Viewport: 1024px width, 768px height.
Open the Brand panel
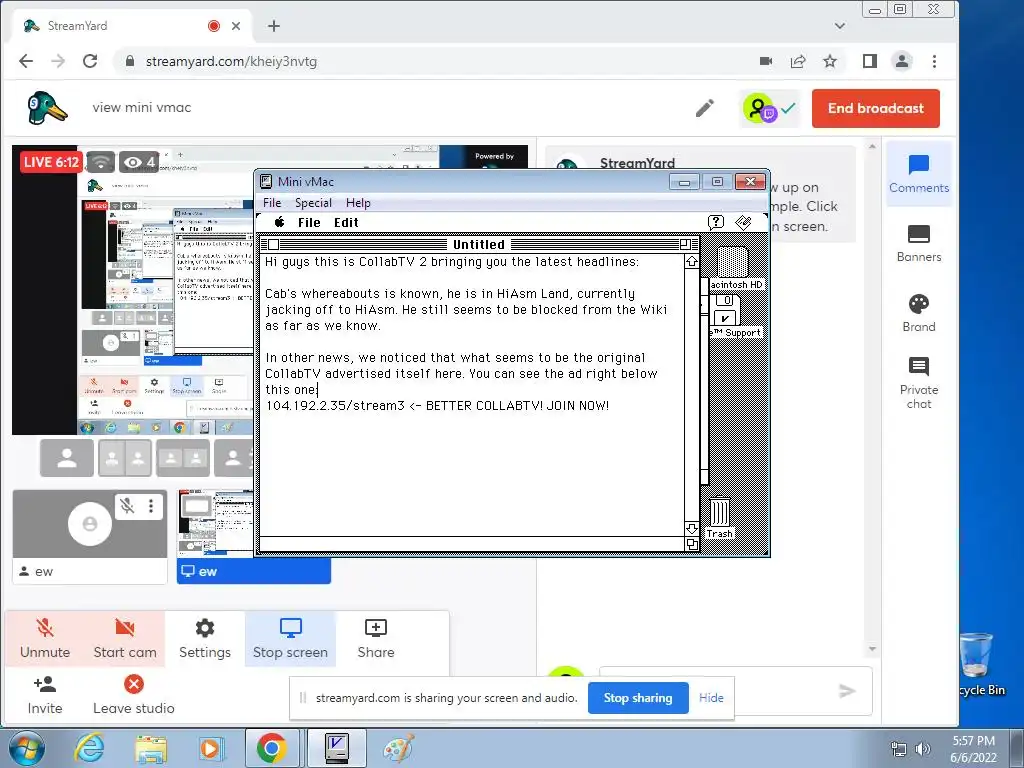tap(919, 313)
